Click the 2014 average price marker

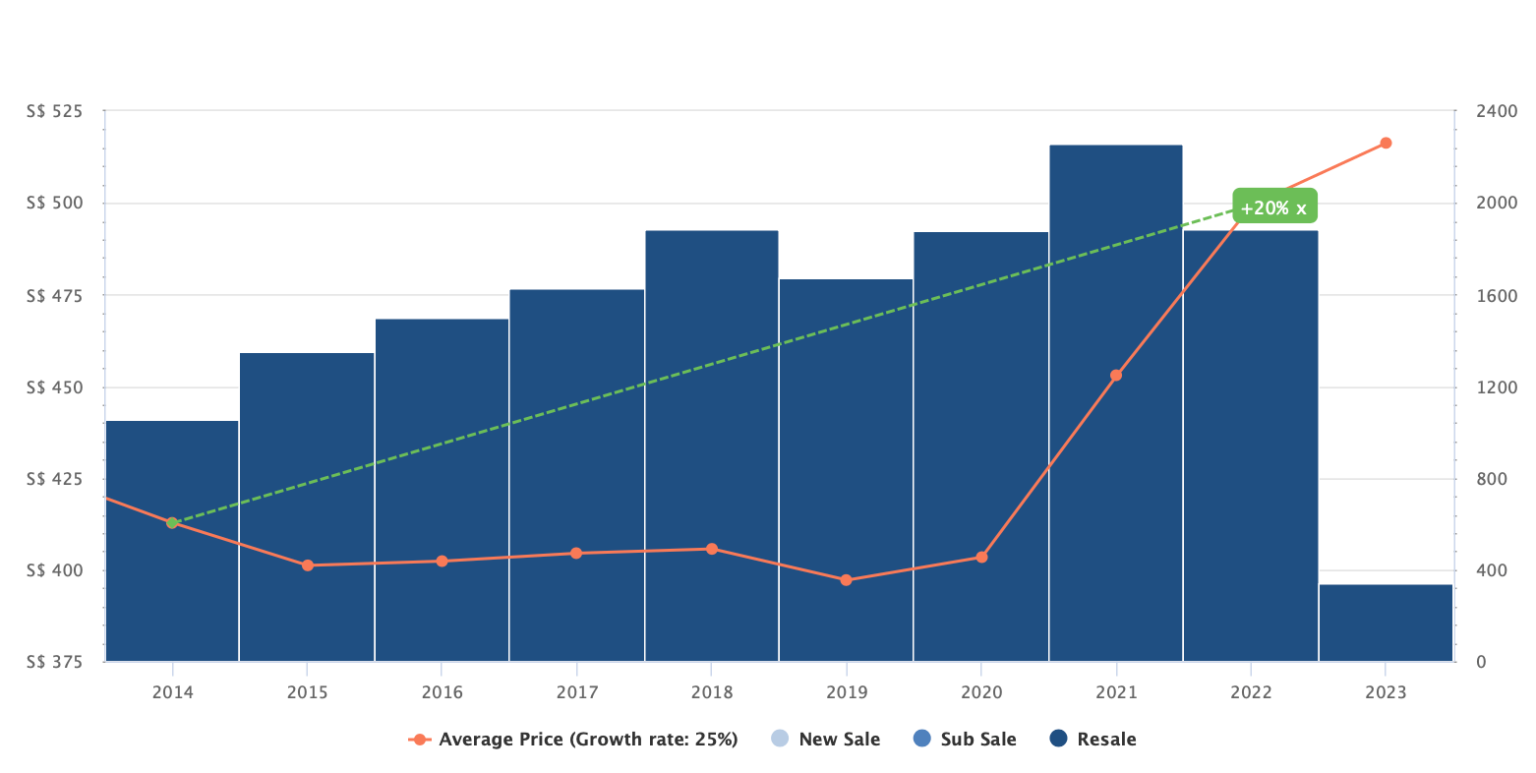point(172,523)
